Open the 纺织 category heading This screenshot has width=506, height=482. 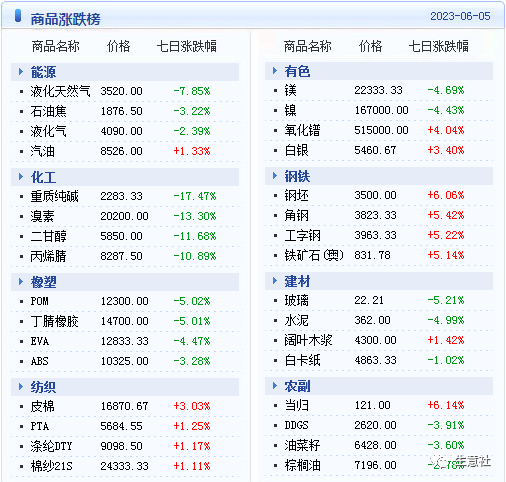click(x=43, y=387)
